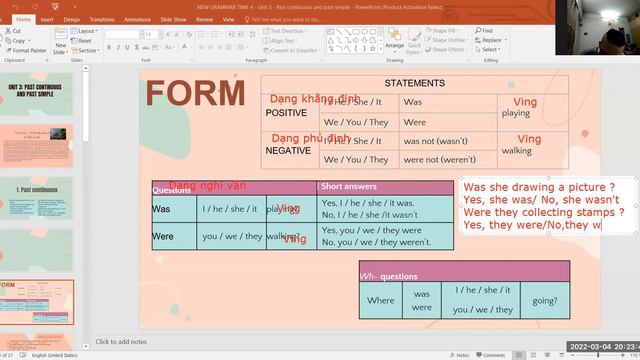Toggle text Shadow formatting

point(136,48)
